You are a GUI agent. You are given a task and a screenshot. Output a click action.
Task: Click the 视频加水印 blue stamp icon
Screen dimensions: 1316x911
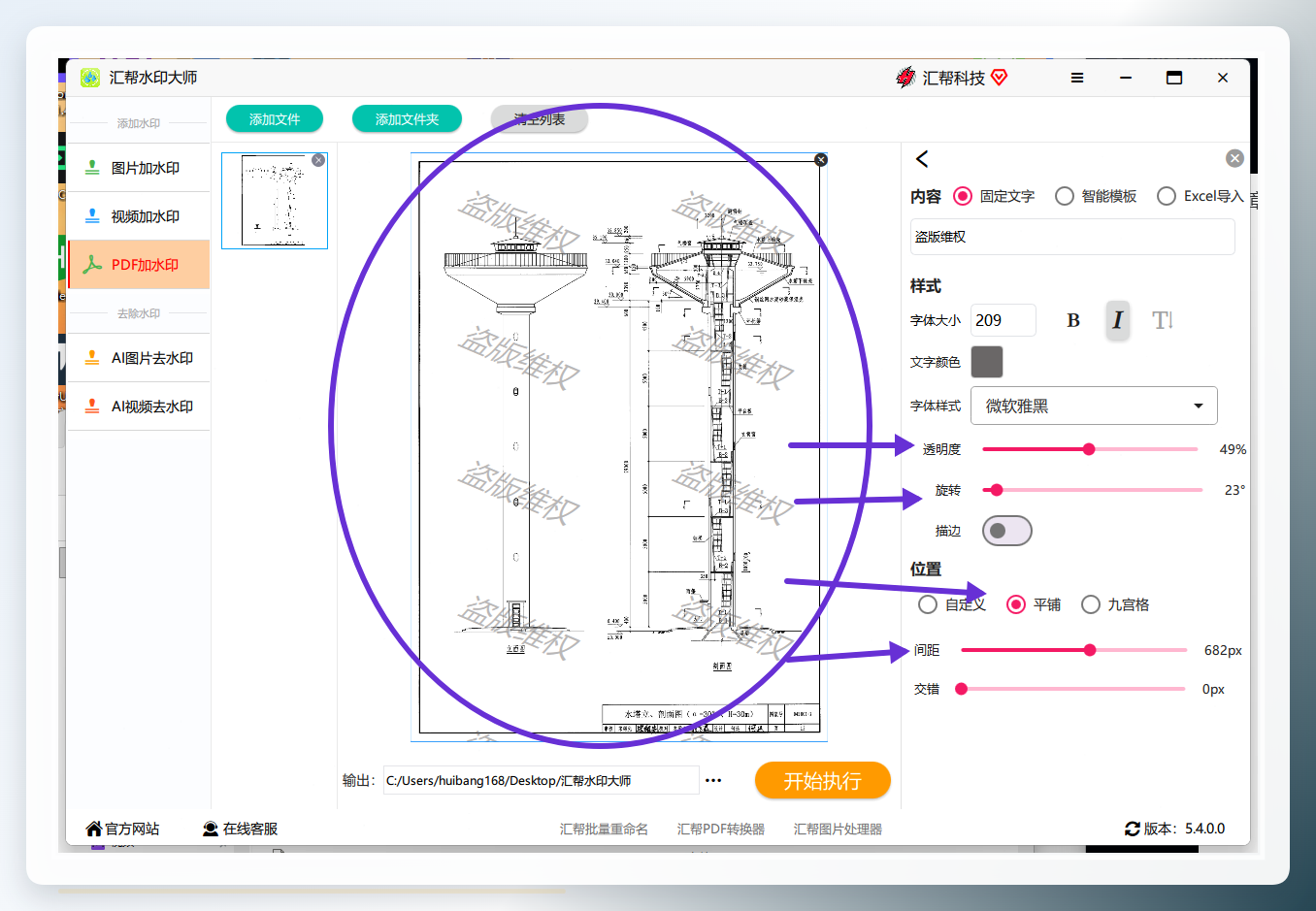coord(92,216)
